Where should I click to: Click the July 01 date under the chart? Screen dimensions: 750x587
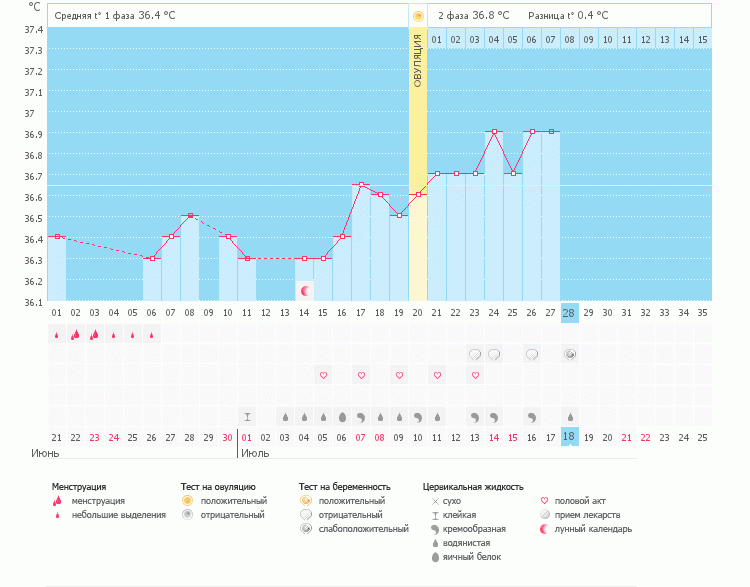pos(247,437)
